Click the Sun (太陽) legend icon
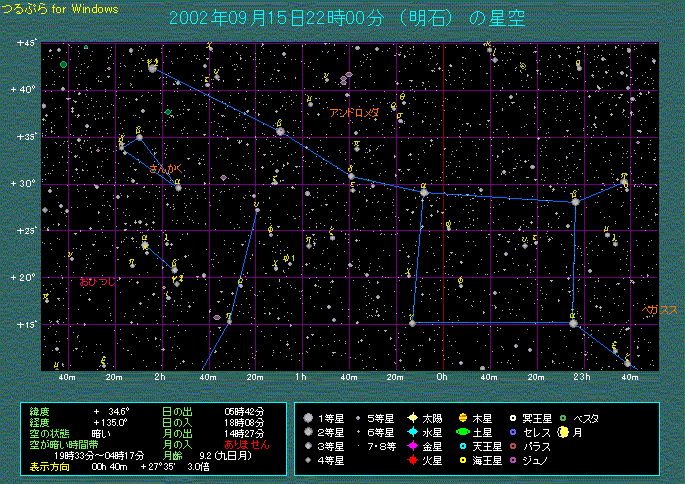 pyautogui.click(x=412, y=418)
